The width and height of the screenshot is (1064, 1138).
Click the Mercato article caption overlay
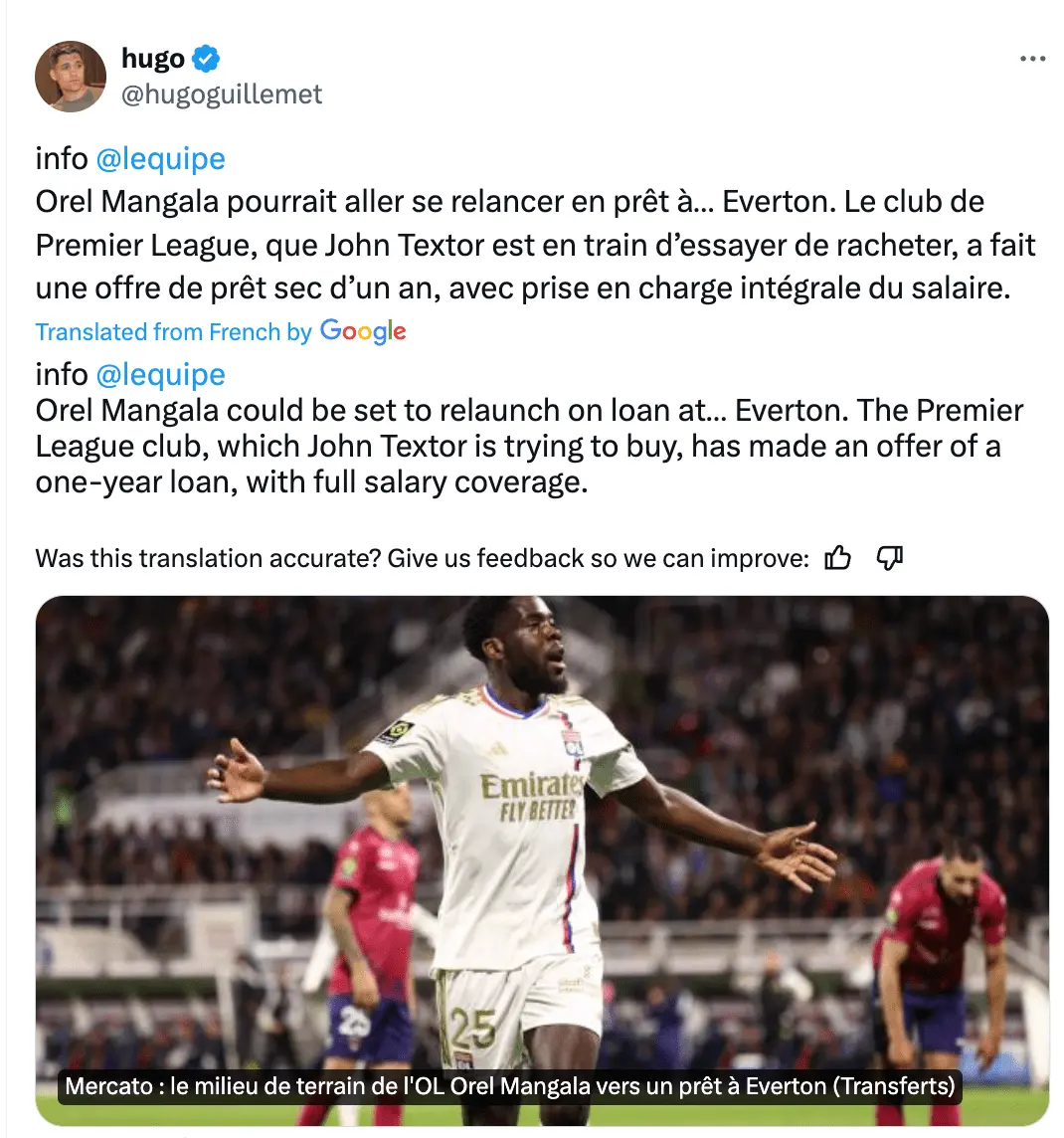pyautogui.click(x=510, y=1085)
